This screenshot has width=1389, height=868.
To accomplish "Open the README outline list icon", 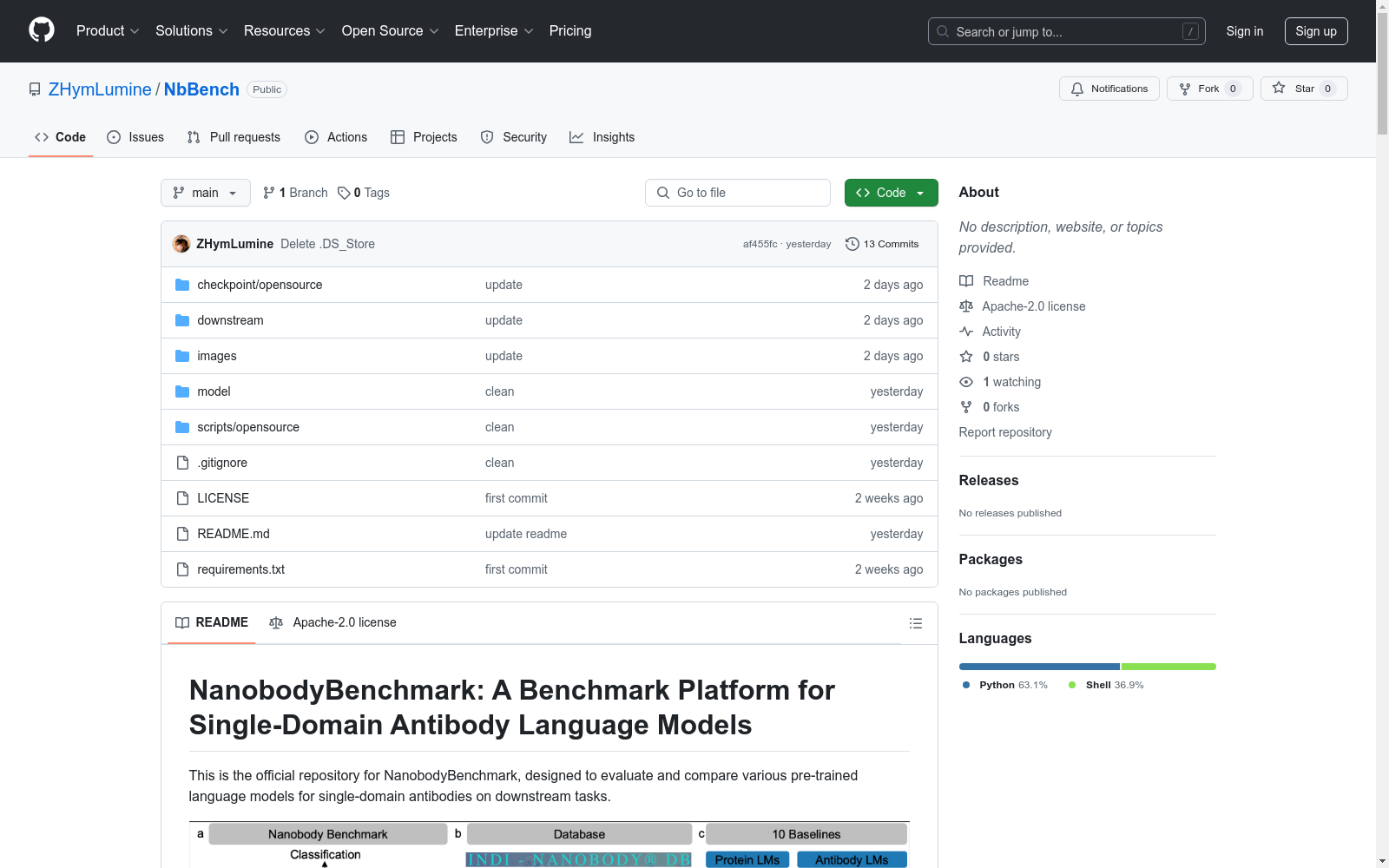I will pyautogui.click(x=916, y=623).
